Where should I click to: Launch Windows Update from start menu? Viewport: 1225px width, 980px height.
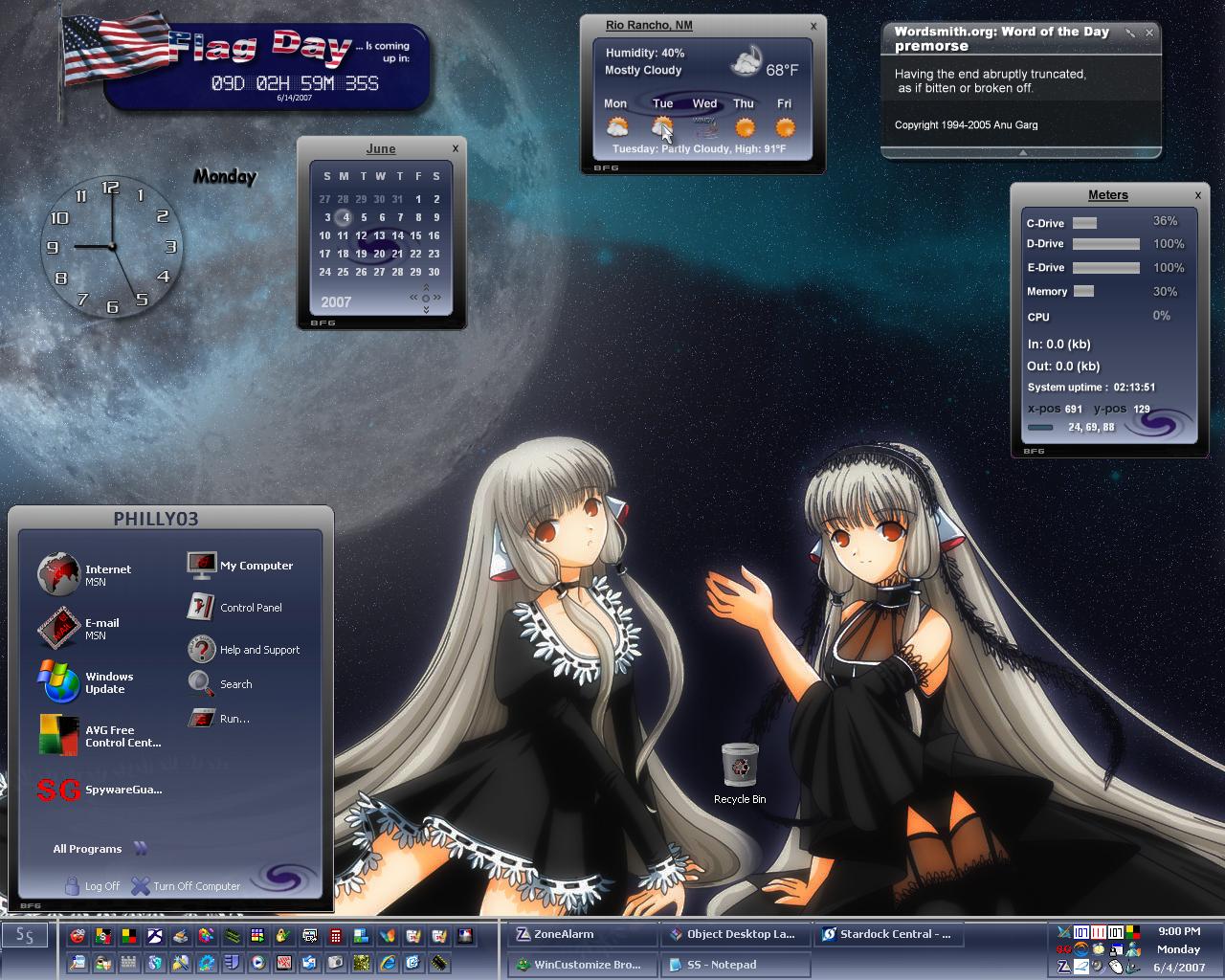58,682
